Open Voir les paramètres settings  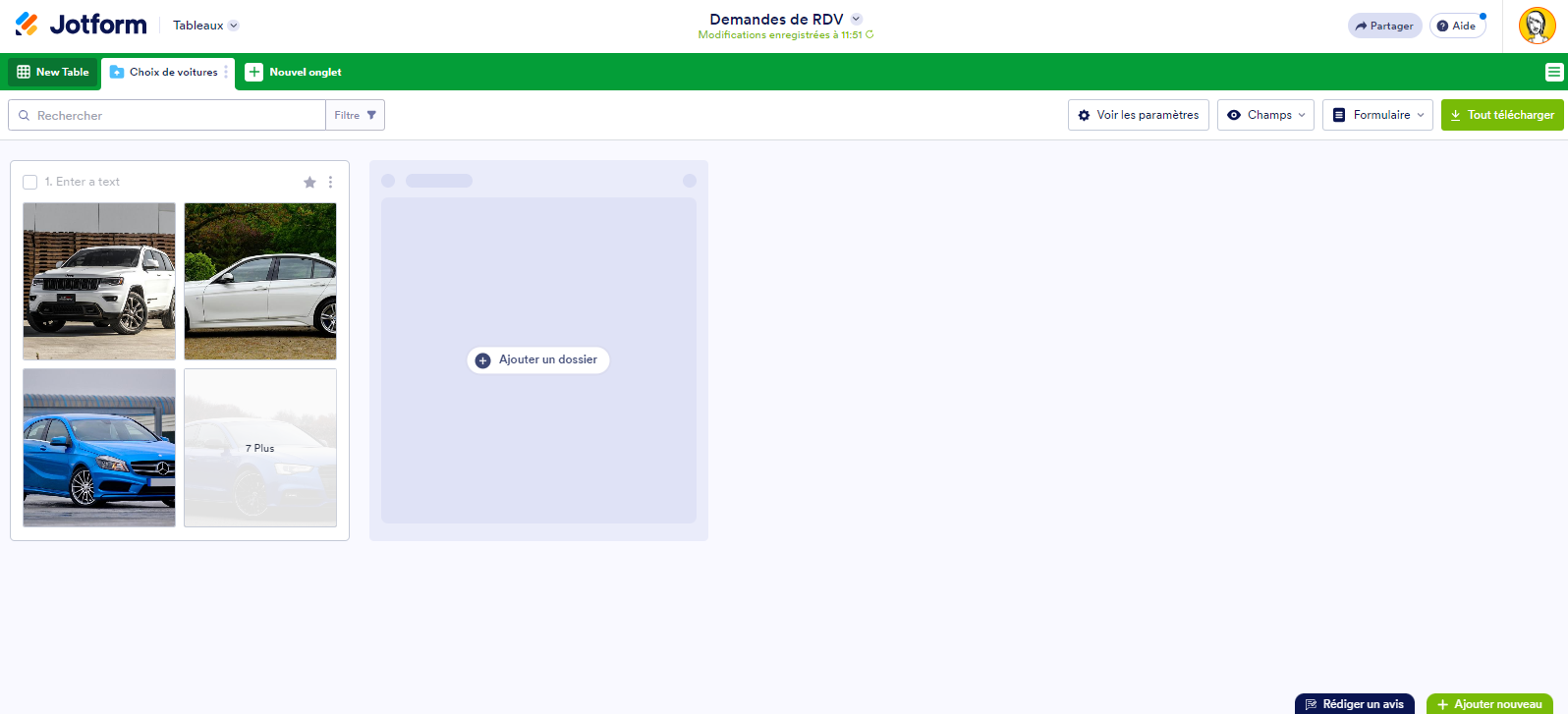1138,115
